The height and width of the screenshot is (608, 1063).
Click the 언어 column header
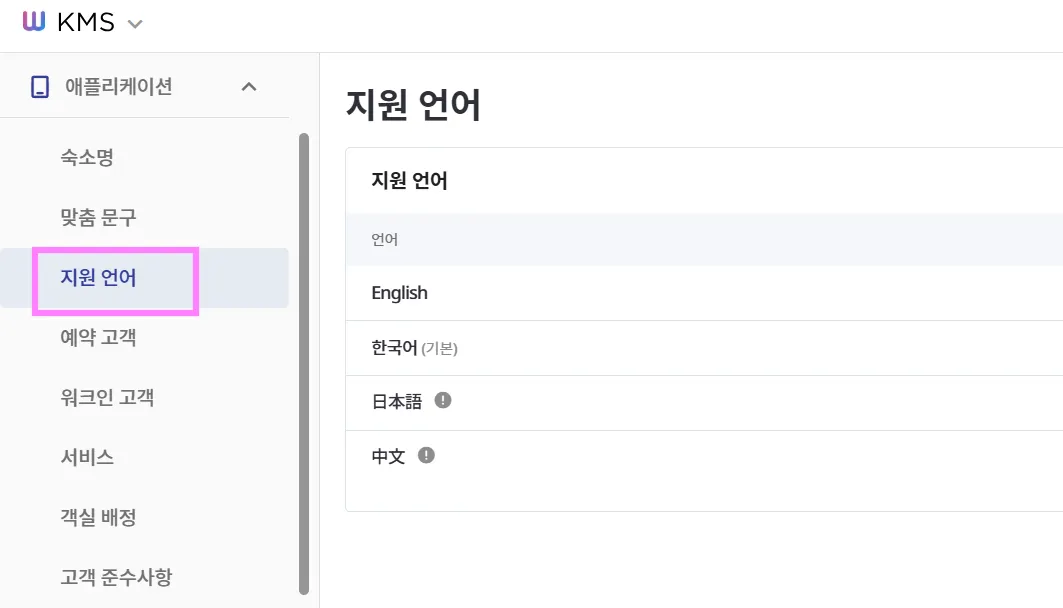[x=385, y=240]
